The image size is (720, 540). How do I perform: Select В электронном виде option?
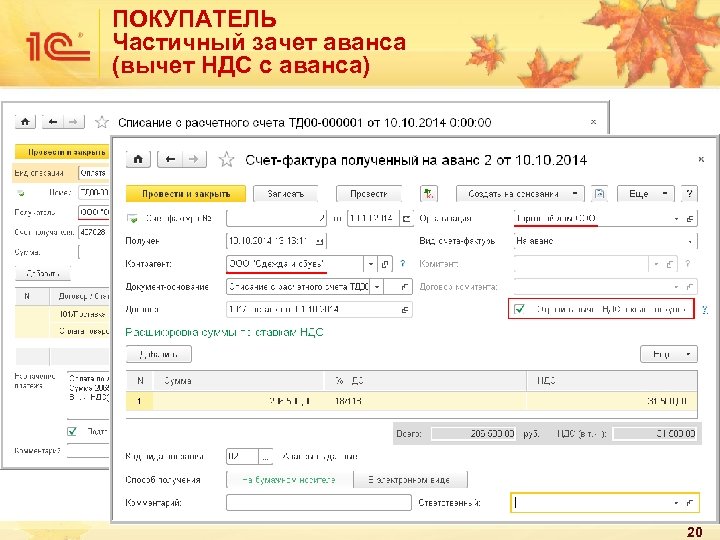click(x=410, y=480)
